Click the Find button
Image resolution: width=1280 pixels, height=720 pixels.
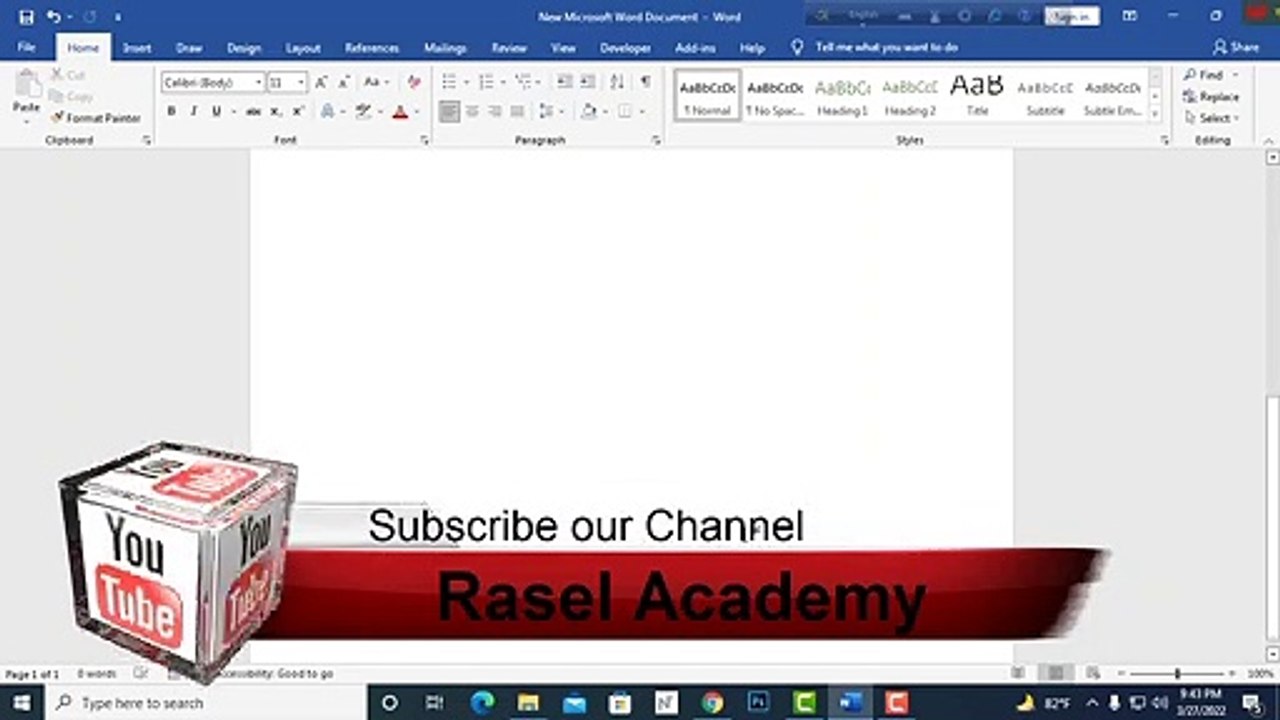pyautogui.click(x=1203, y=75)
